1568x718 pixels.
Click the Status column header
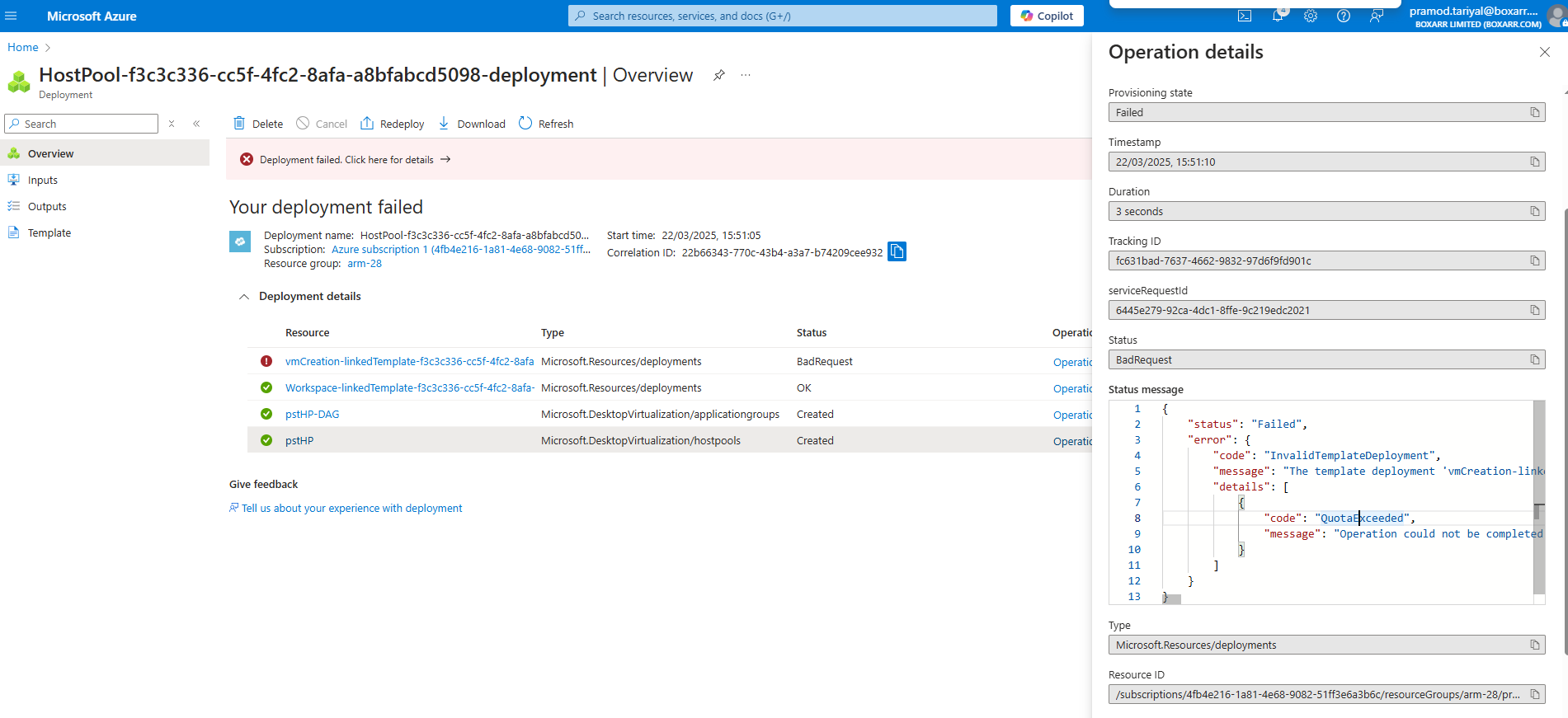pos(812,332)
